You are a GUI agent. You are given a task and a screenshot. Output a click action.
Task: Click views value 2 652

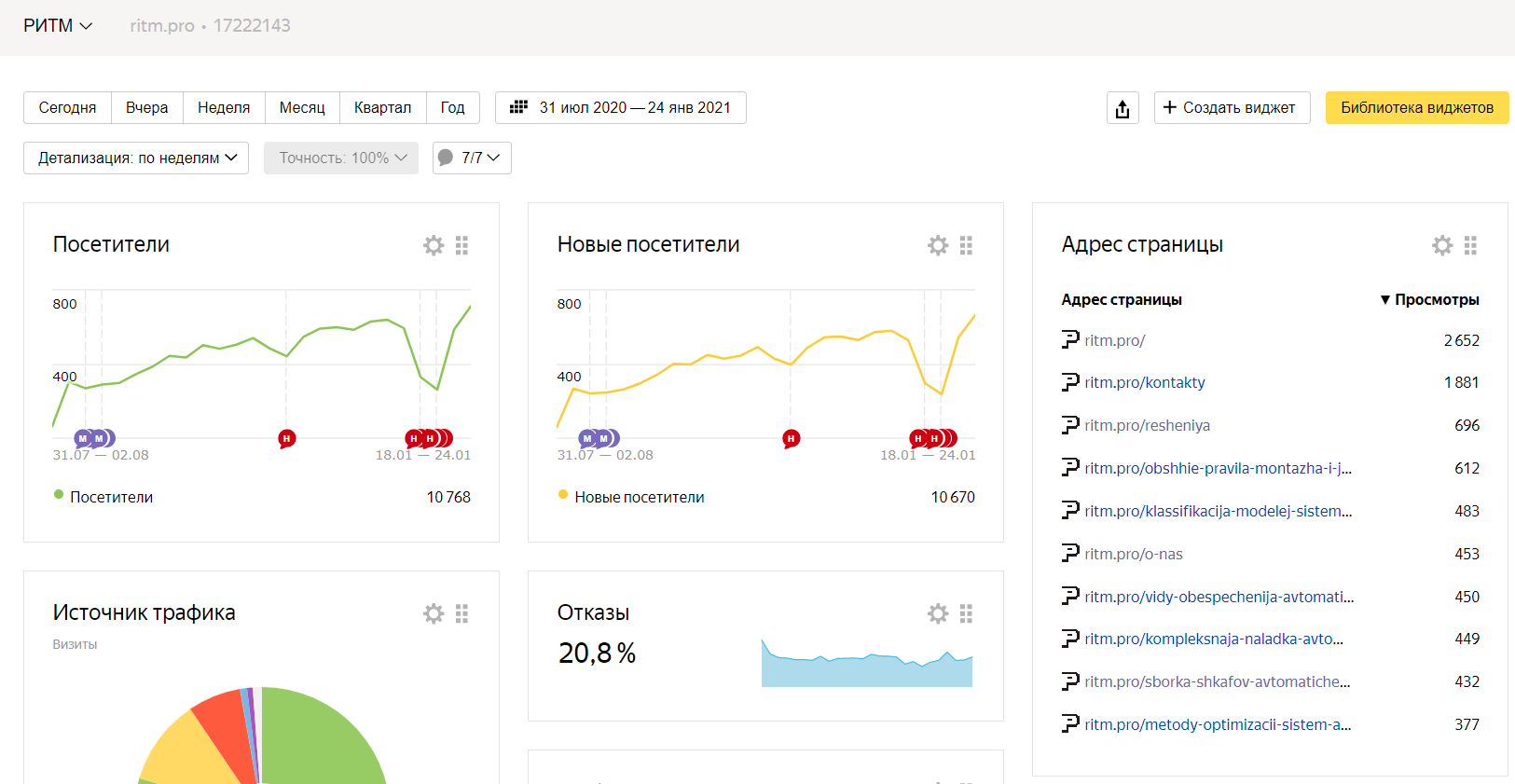[1462, 340]
